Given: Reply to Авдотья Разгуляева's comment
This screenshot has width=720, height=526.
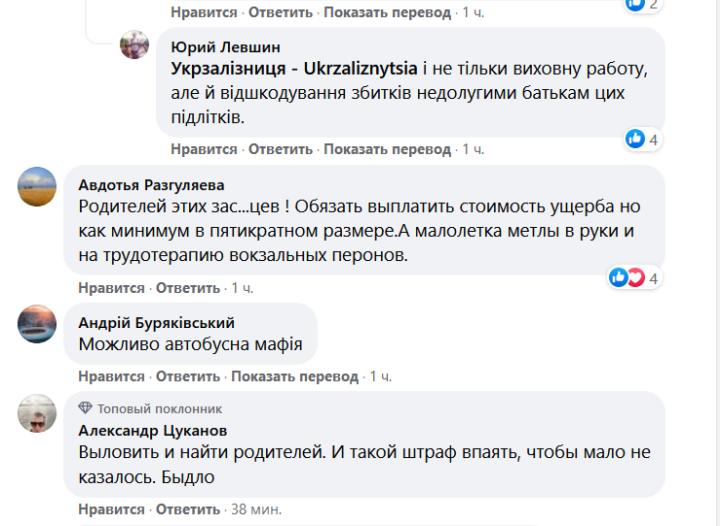Looking at the screenshot, I should 188,287.
